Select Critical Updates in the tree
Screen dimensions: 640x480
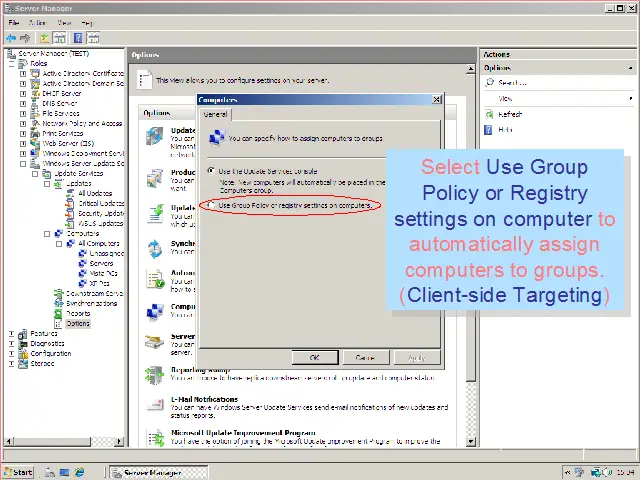coord(101,204)
